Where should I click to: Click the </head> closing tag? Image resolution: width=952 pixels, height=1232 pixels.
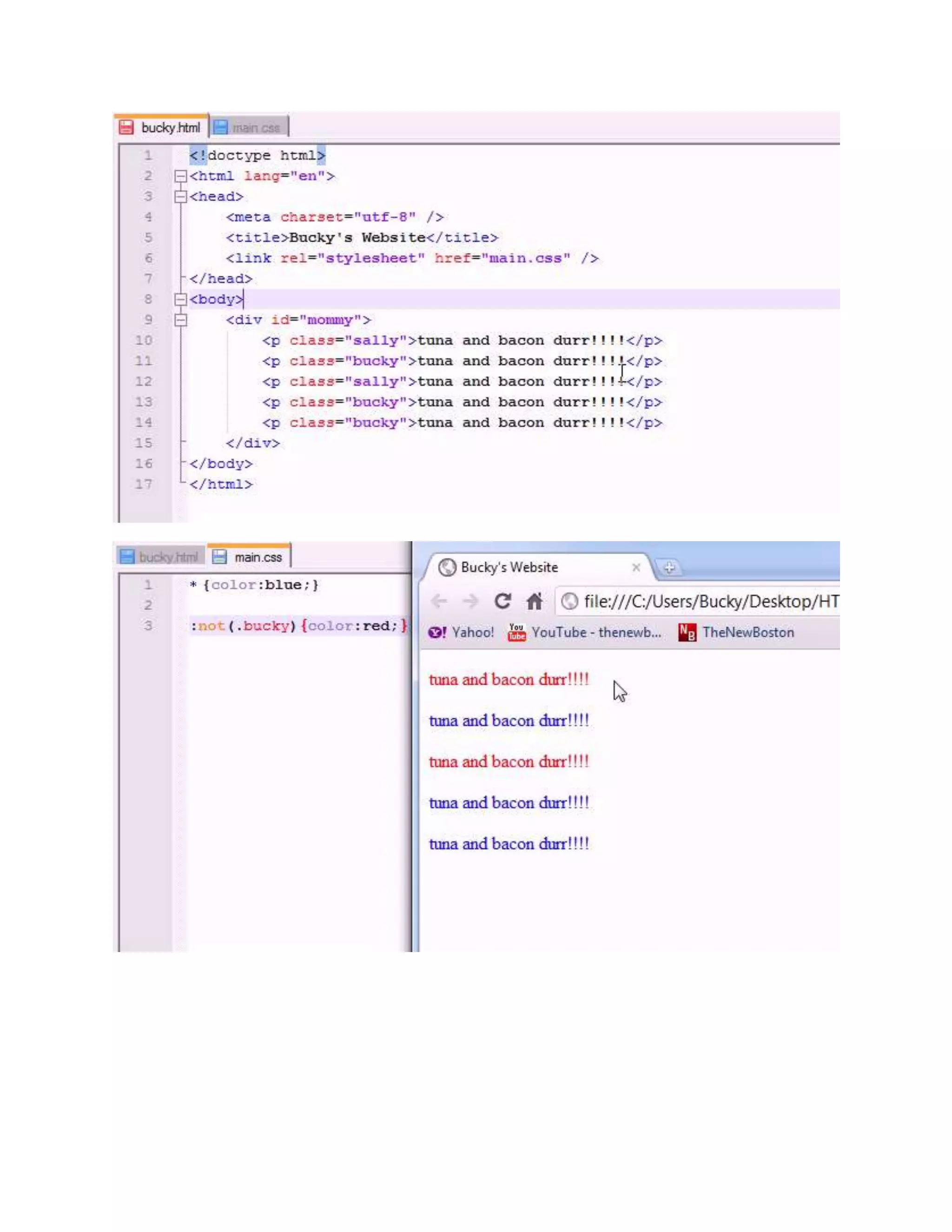click(221, 278)
